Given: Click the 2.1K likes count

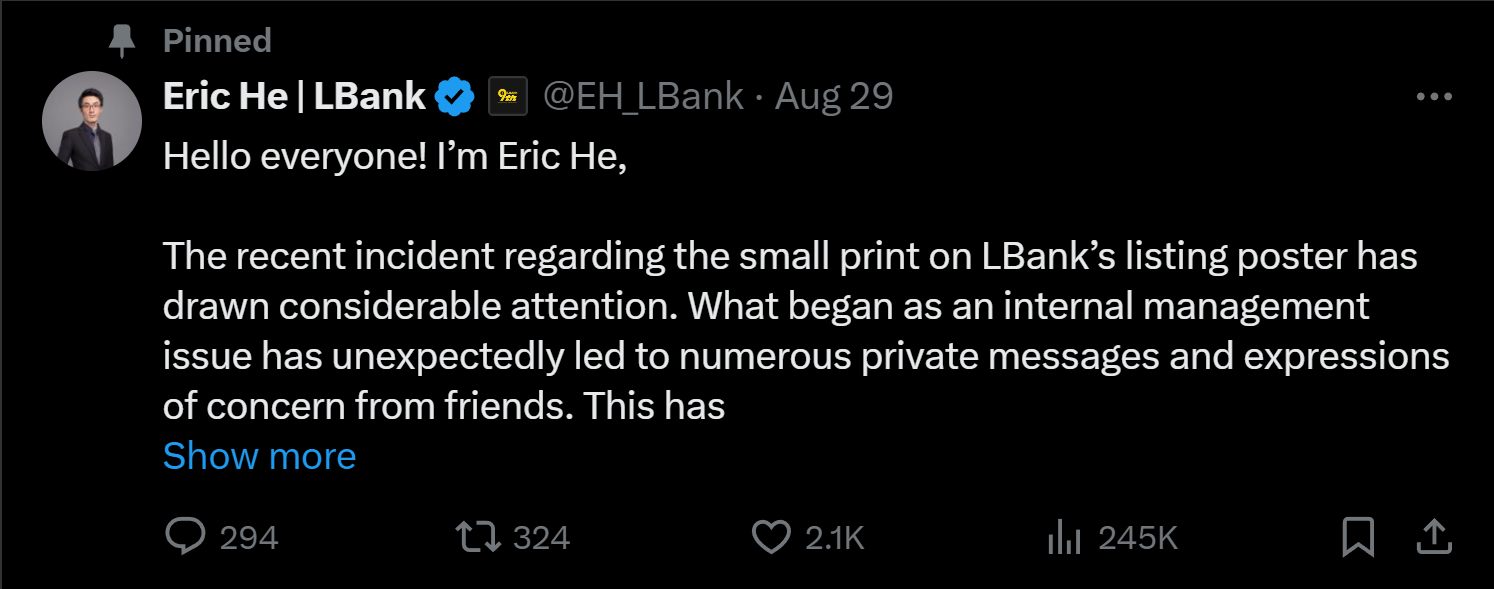Looking at the screenshot, I should 834,538.
